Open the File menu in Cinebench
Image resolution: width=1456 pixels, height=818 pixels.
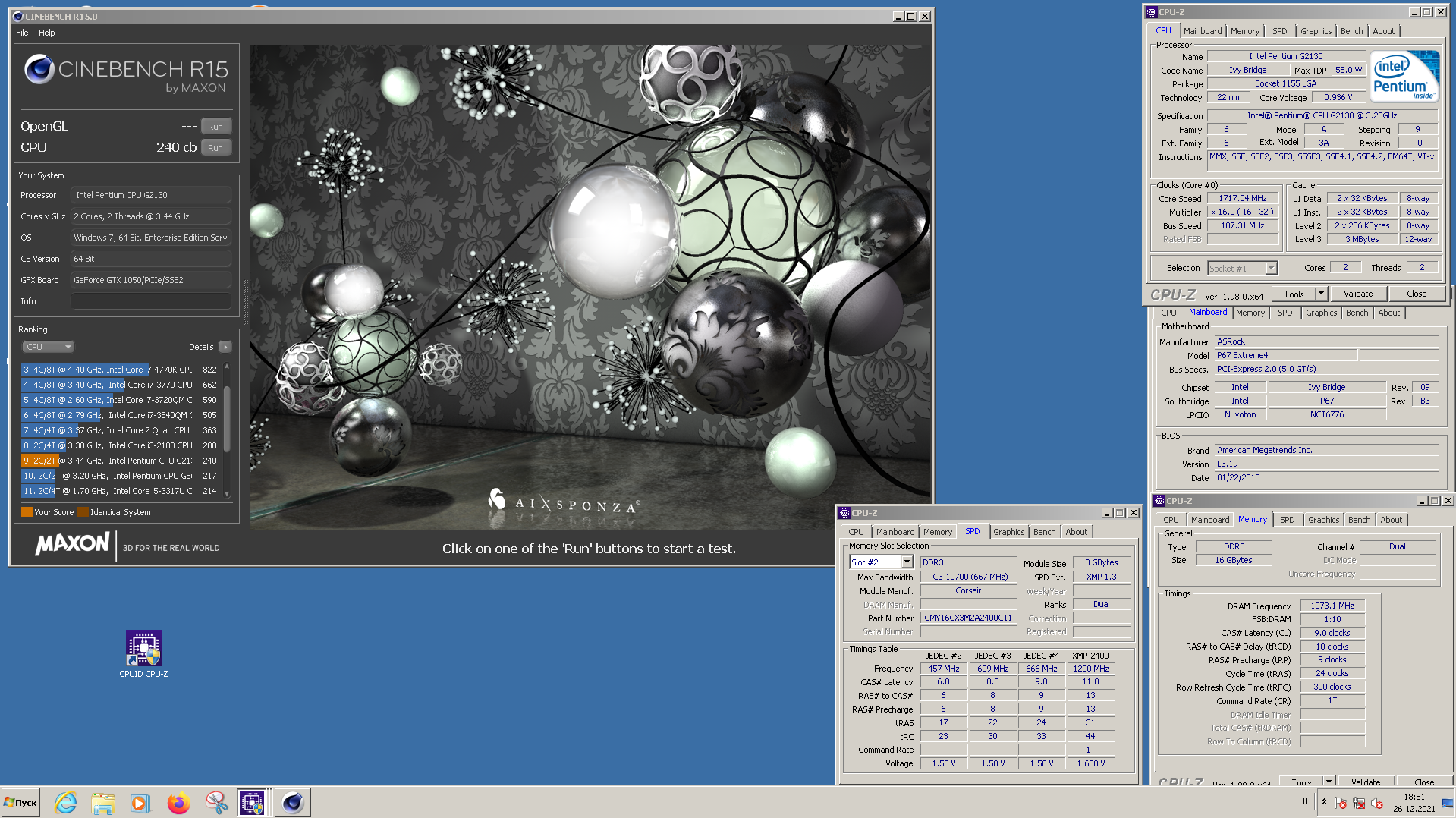(x=22, y=33)
